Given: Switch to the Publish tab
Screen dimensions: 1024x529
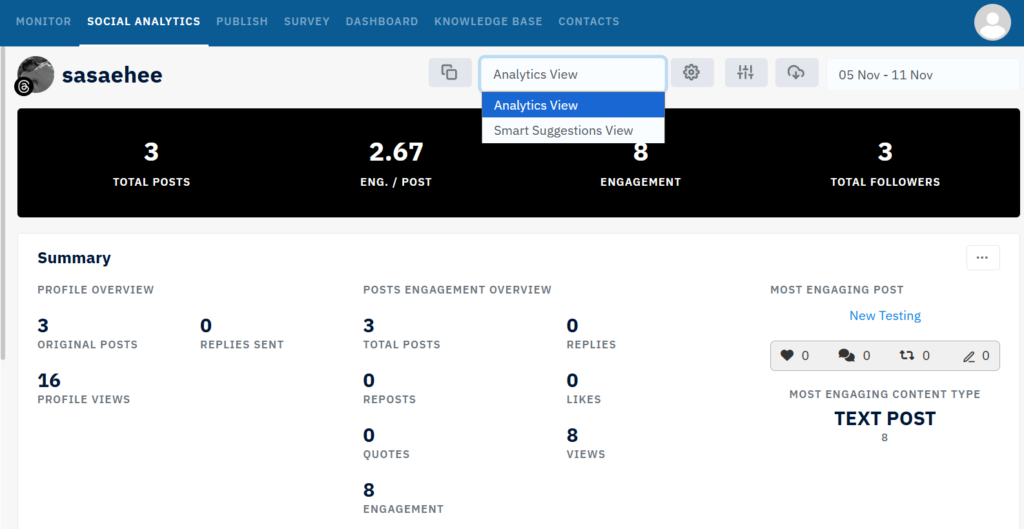Looking at the screenshot, I should pyautogui.click(x=242, y=21).
